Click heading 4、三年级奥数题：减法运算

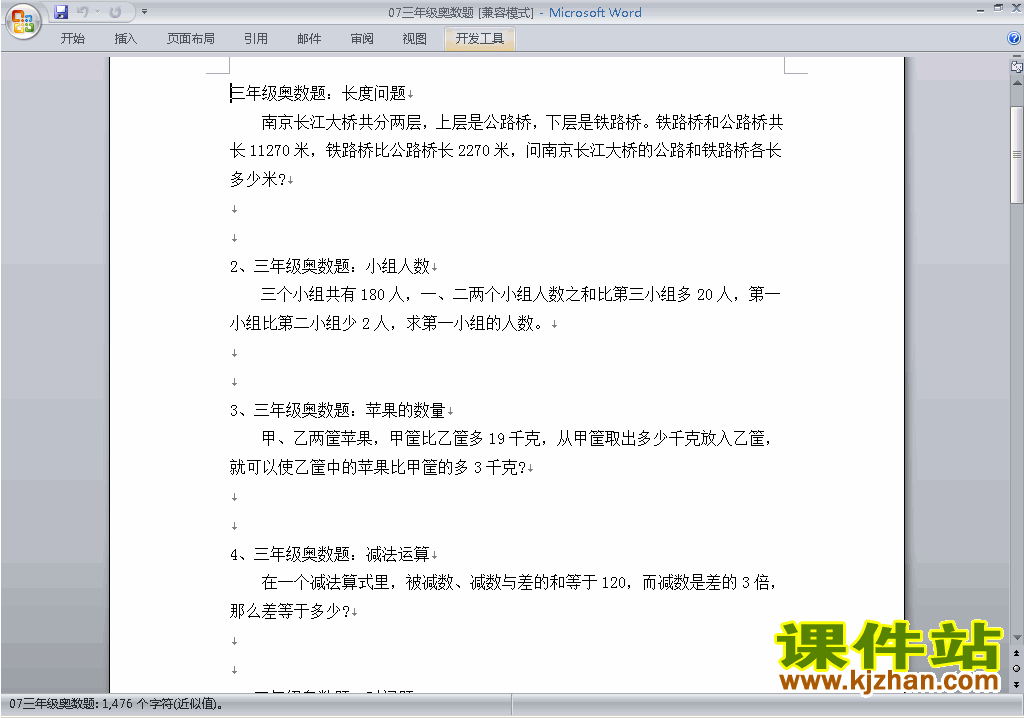[x=330, y=555]
